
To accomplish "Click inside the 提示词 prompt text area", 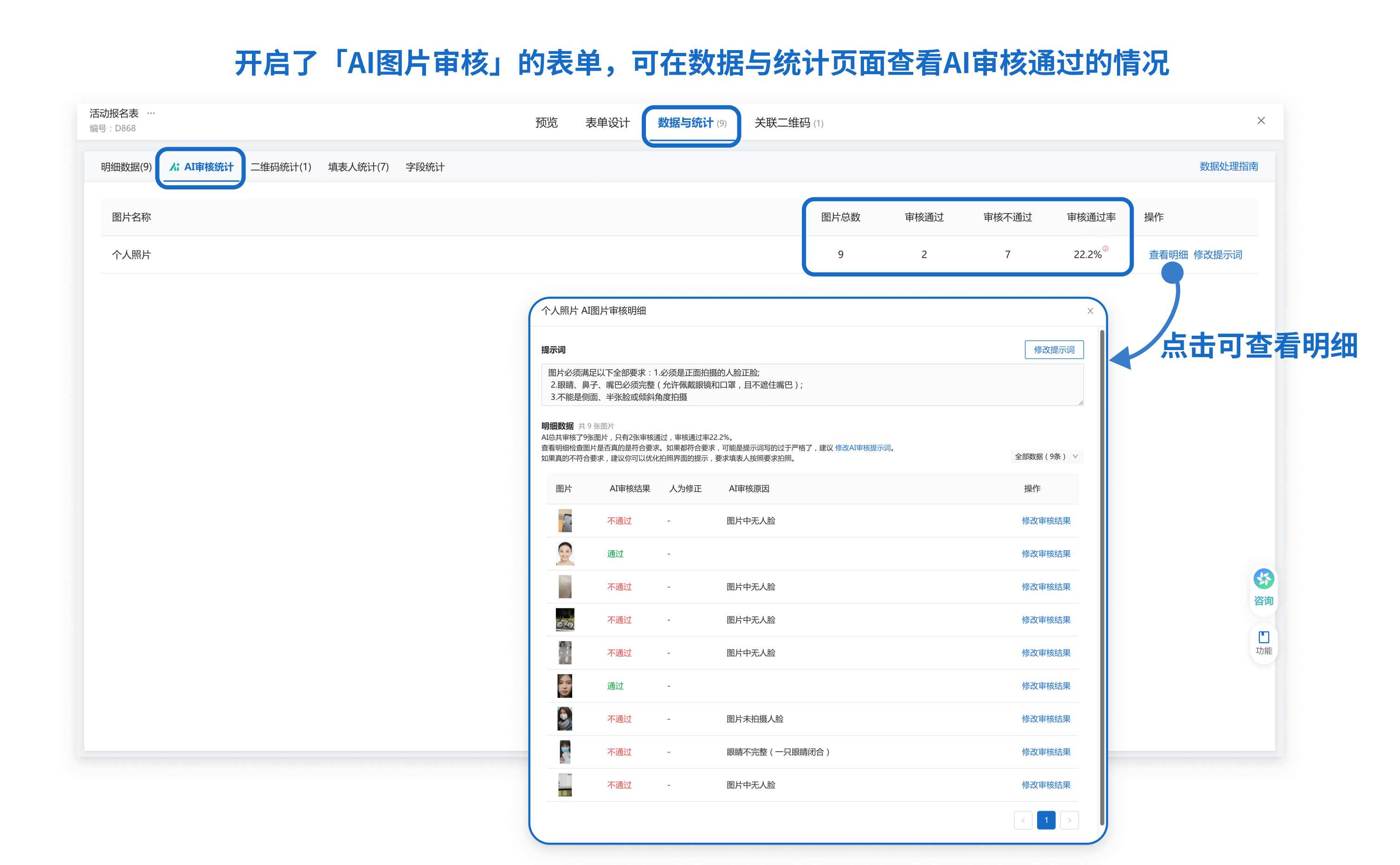I will 811,384.
